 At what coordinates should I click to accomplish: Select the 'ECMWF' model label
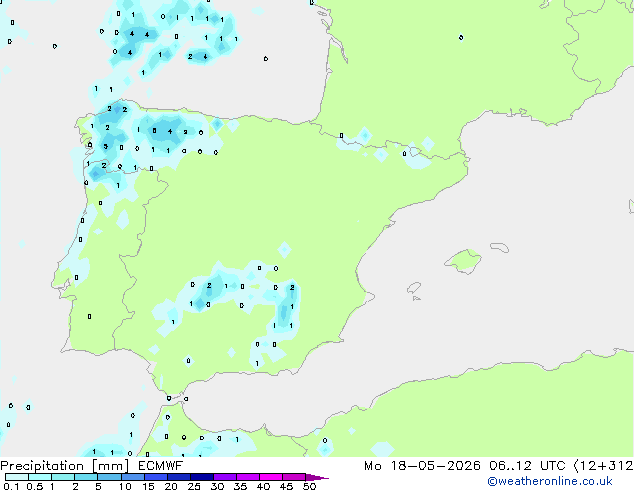[161, 466]
